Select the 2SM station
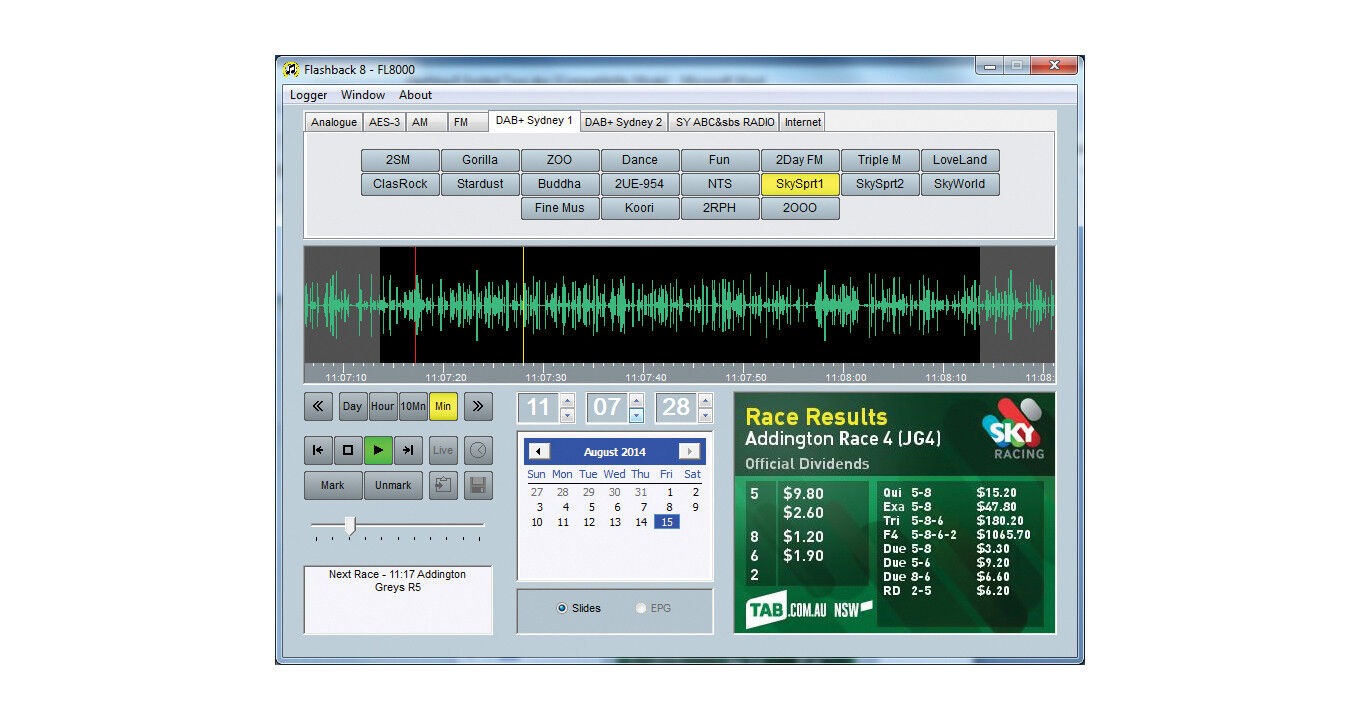This screenshot has height=720, width=1360. coord(400,160)
